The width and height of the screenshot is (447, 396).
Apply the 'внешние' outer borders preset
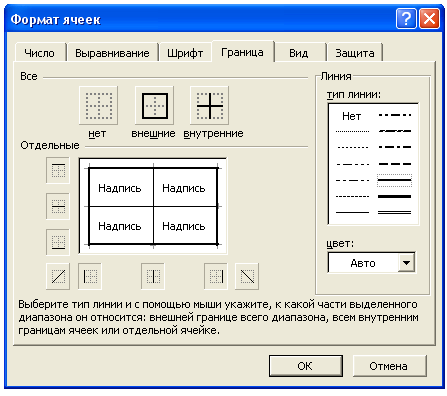click(154, 106)
